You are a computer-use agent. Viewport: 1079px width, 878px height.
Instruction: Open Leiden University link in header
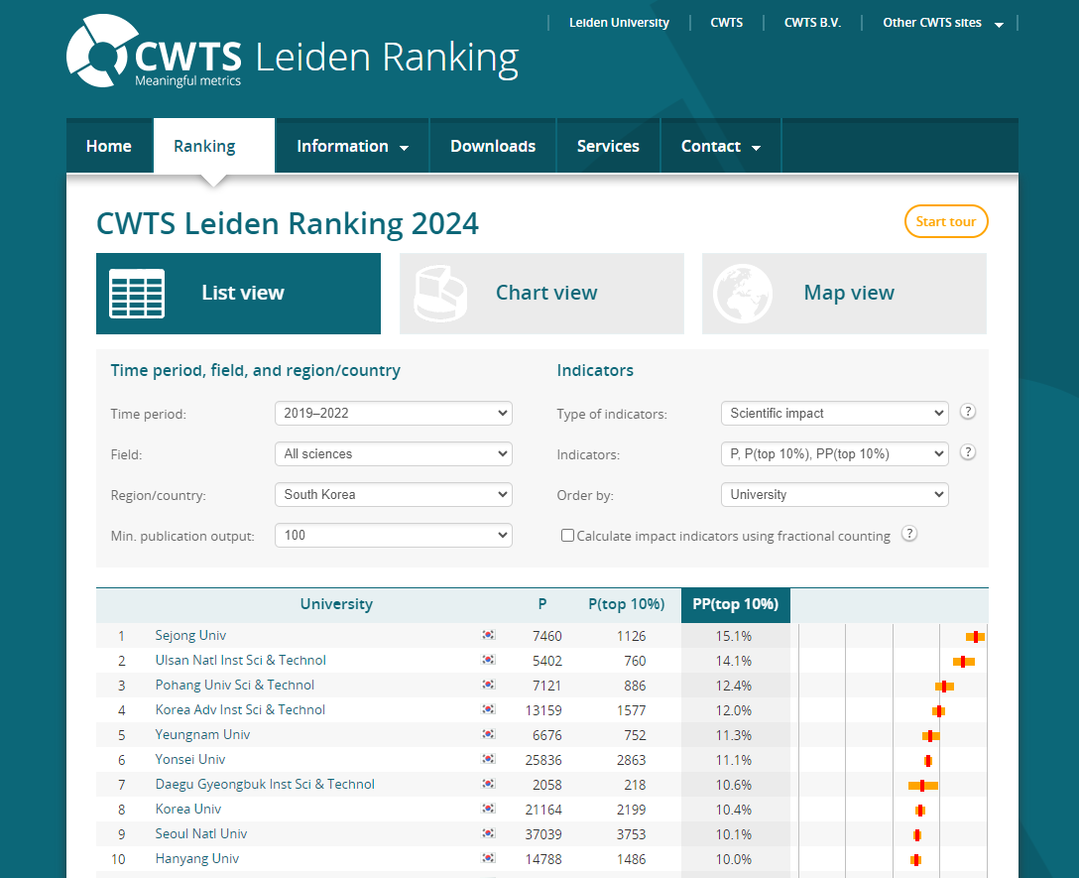point(619,23)
